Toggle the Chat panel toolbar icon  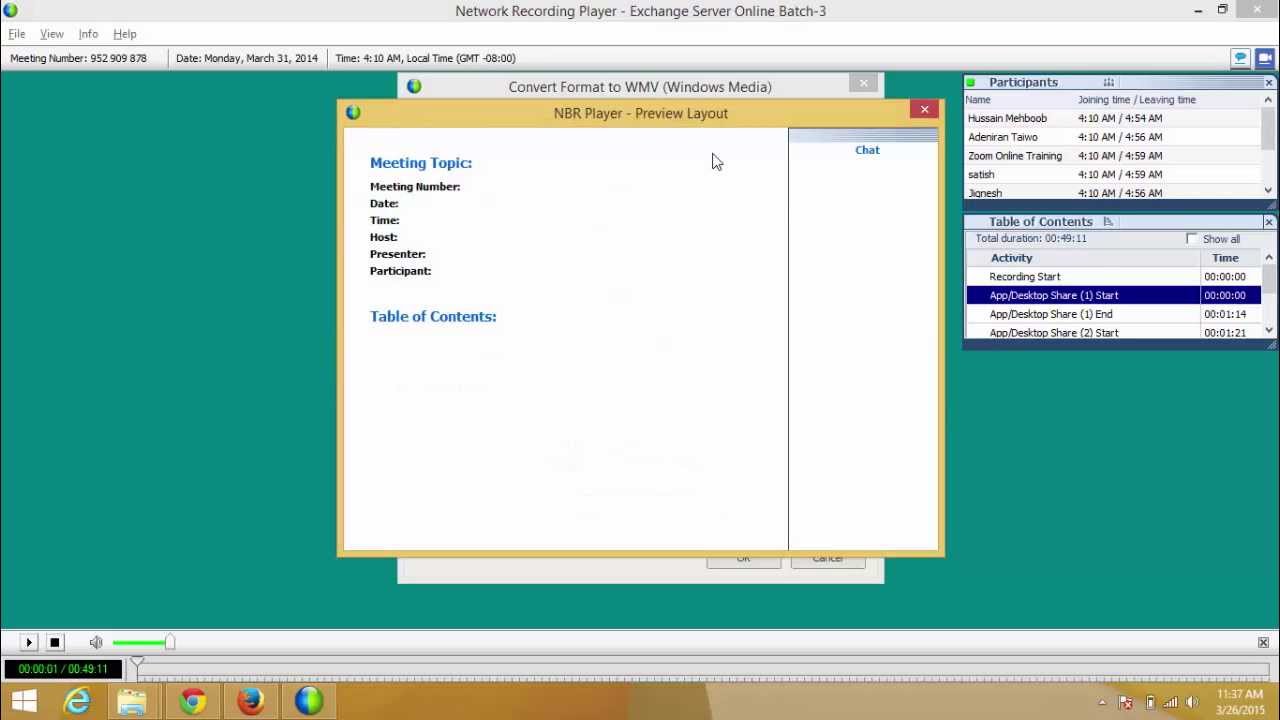[1240, 58]
